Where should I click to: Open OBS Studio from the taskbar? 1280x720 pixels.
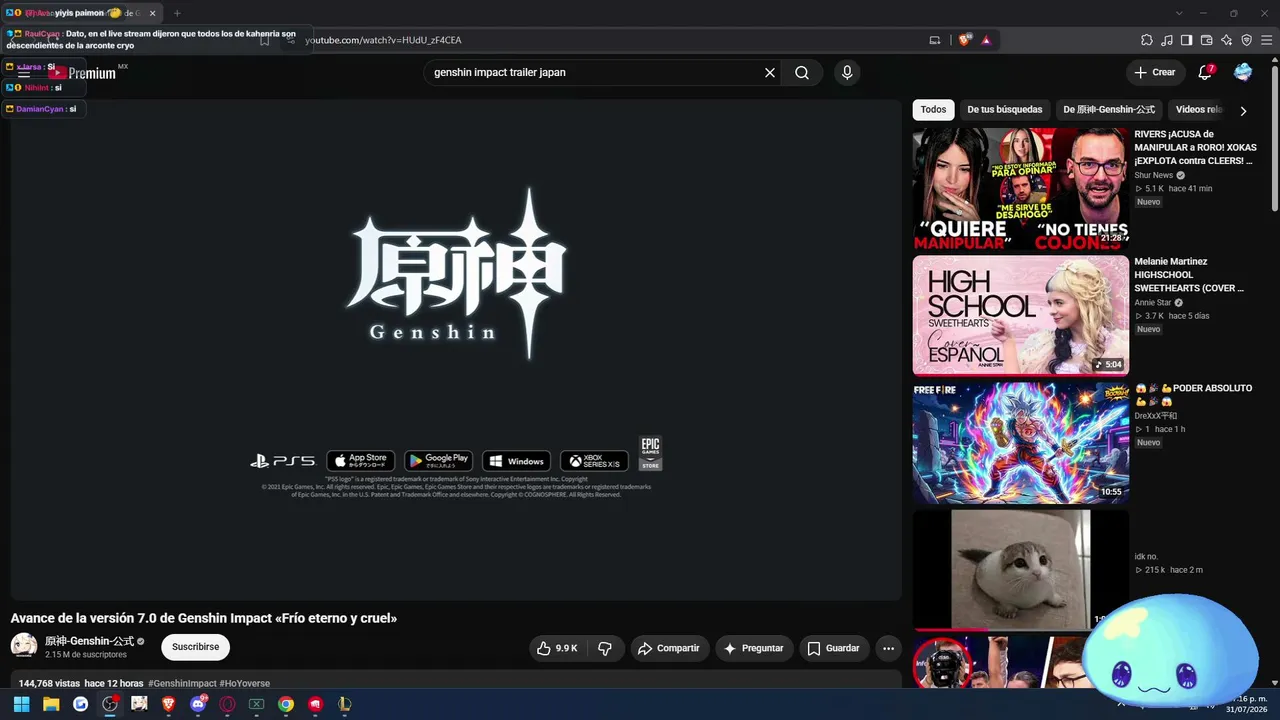point(110,704)
